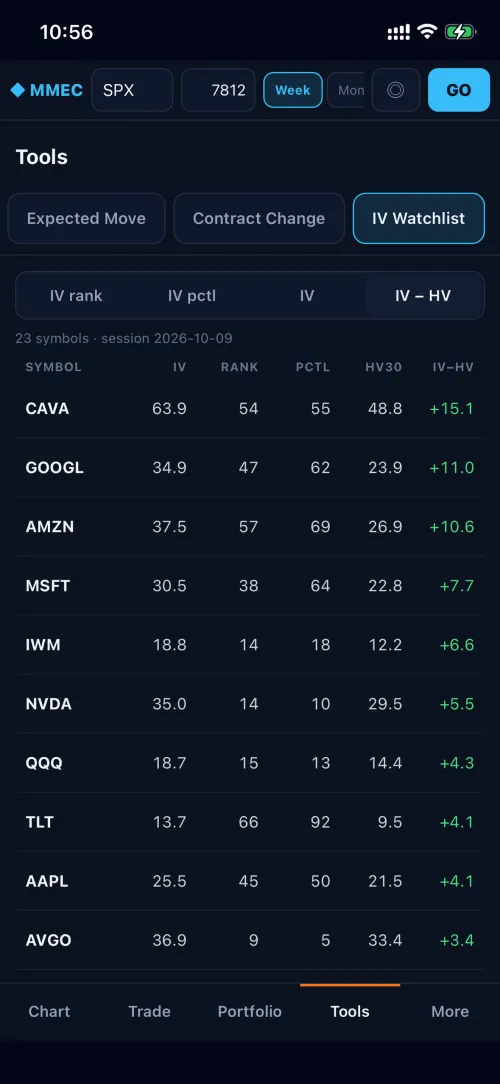Tap the battery charging status icon
The image size is (500, 1084).
pyautogui.click(x=460, y=32)
